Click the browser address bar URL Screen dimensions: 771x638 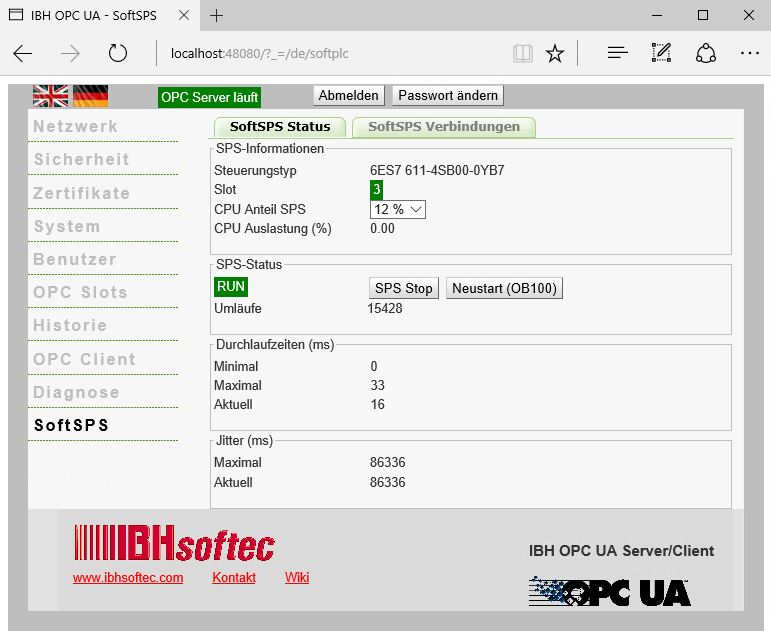tap(260, 53)
